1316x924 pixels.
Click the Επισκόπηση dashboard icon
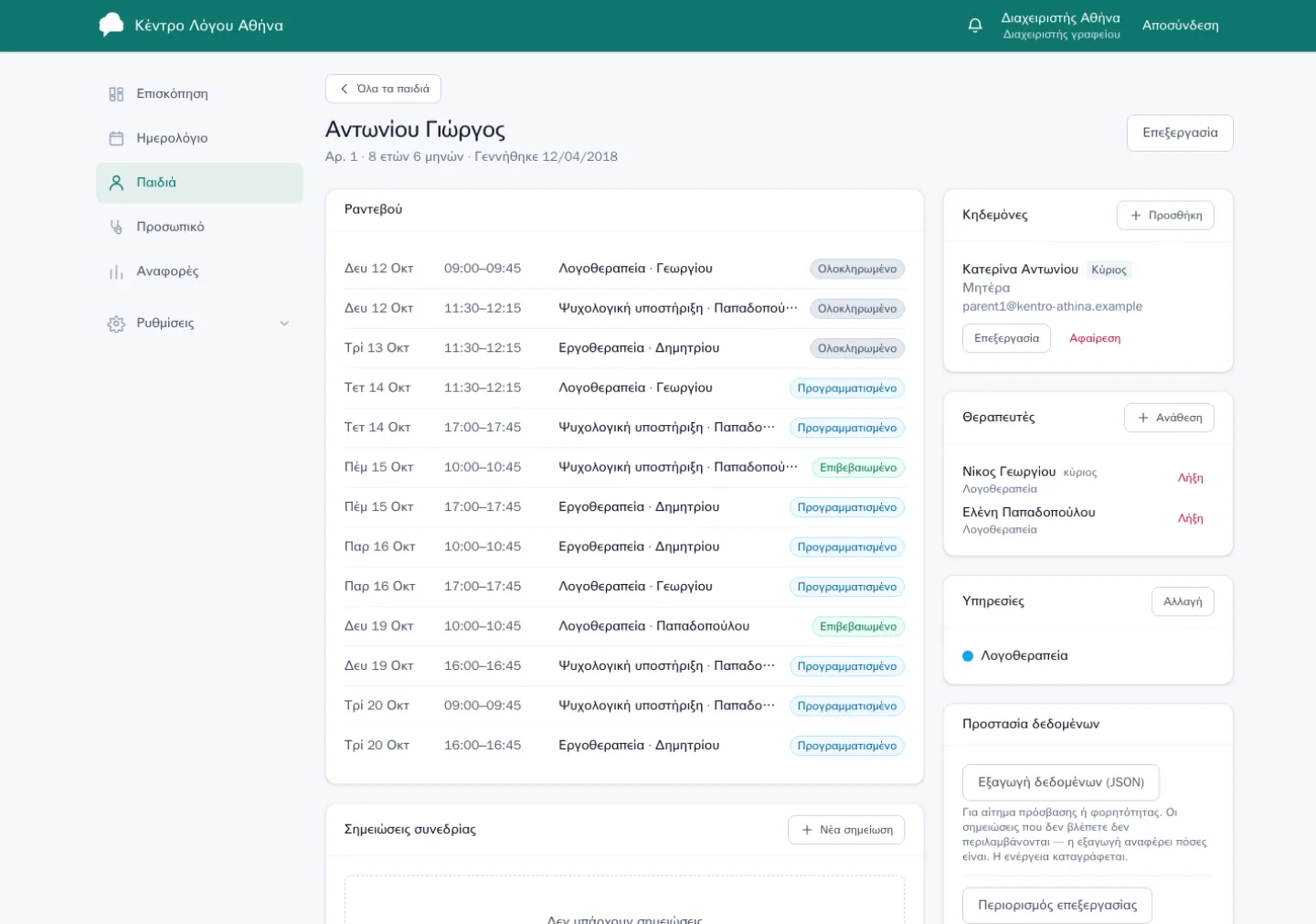point(116,94)
